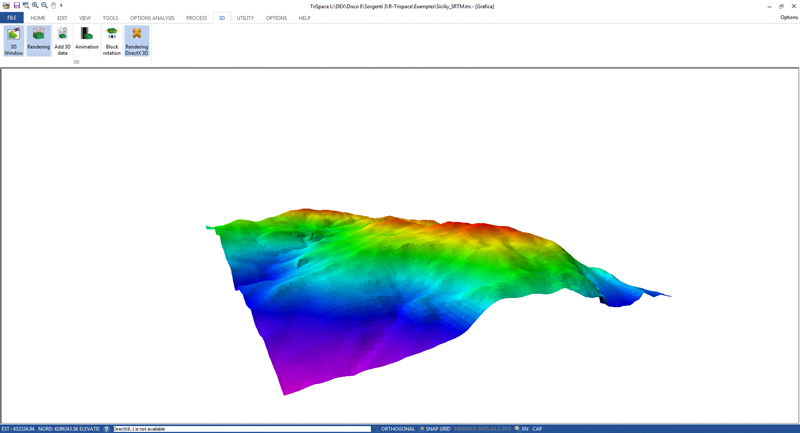The image size is (800, 433).
Task: Open the quick access toolbar dropdown arrow
Action: [61, 6]
